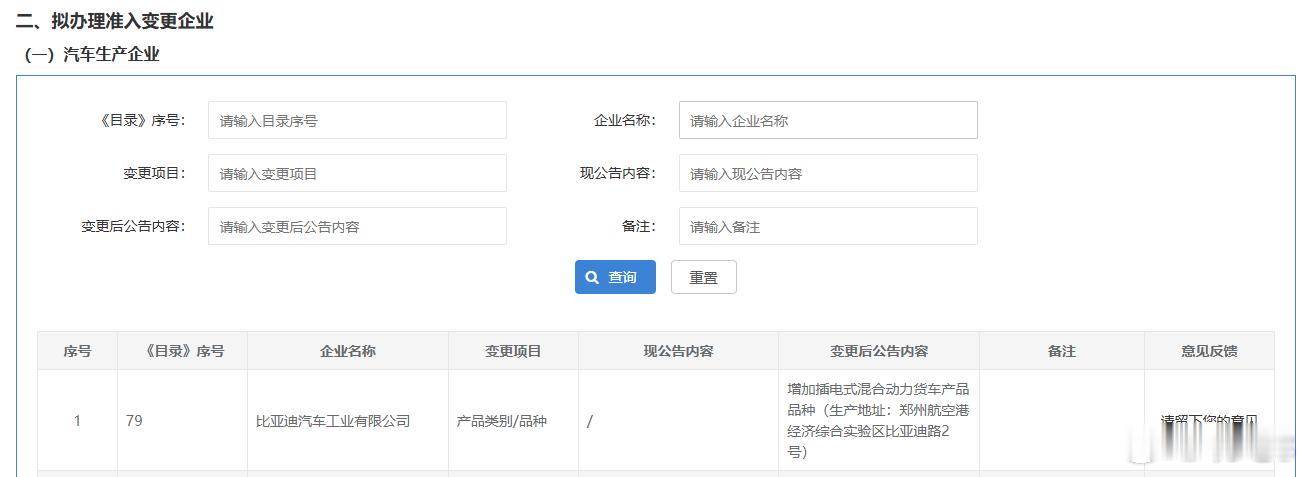This screenshot has height=477, width=1307.
Task: Click the 企业名称 table column header
Action: [348, 351]
